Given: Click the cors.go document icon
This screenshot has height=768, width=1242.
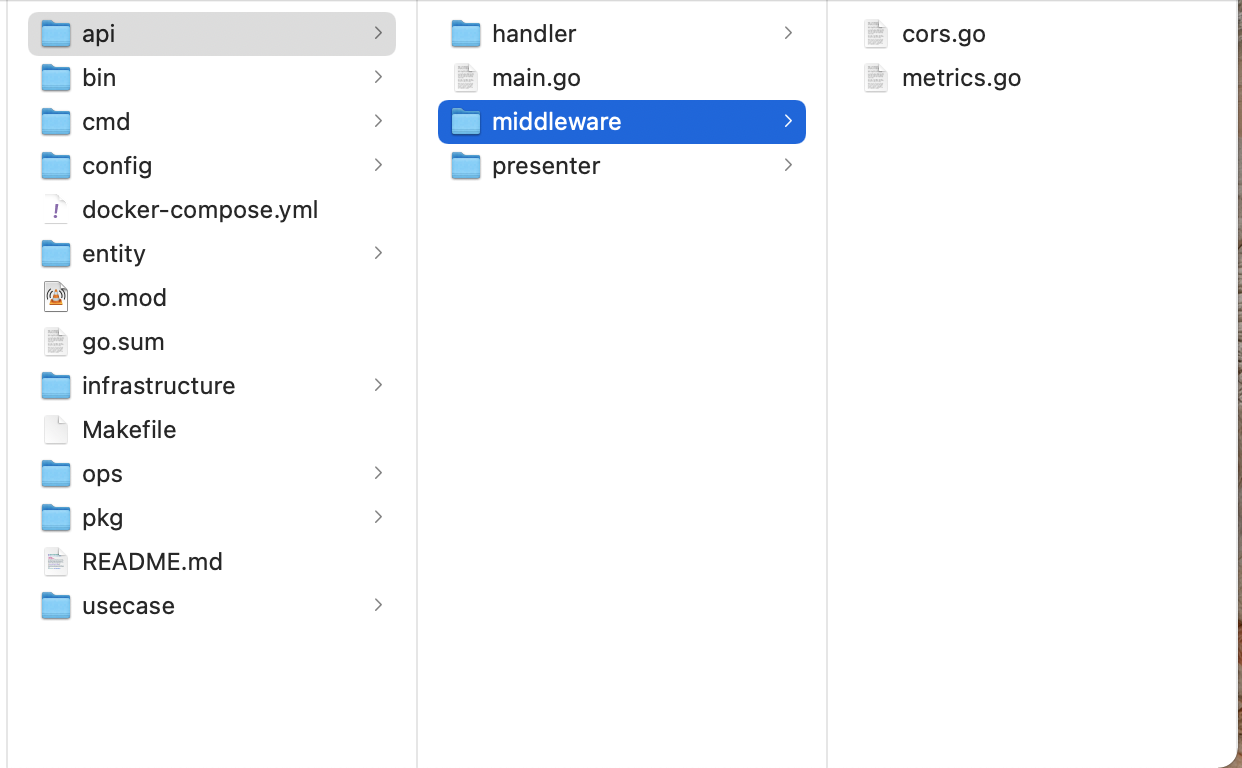Looking at the screenshot, I should (876, 34).
